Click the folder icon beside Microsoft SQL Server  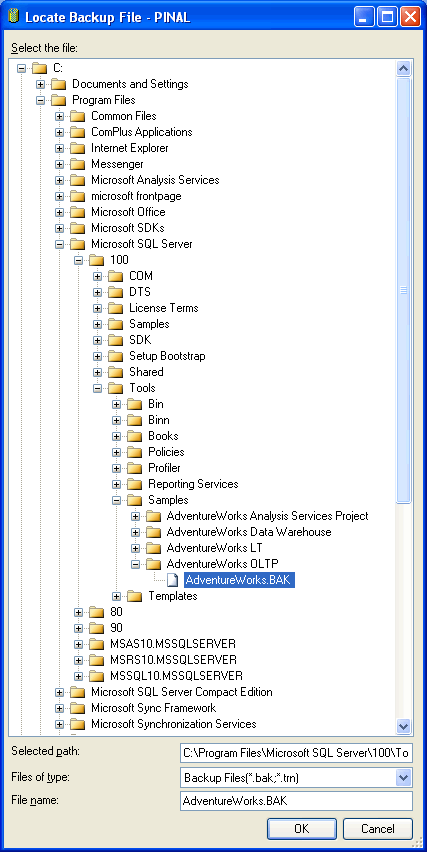pyautogui.click(x=78, y=244)
